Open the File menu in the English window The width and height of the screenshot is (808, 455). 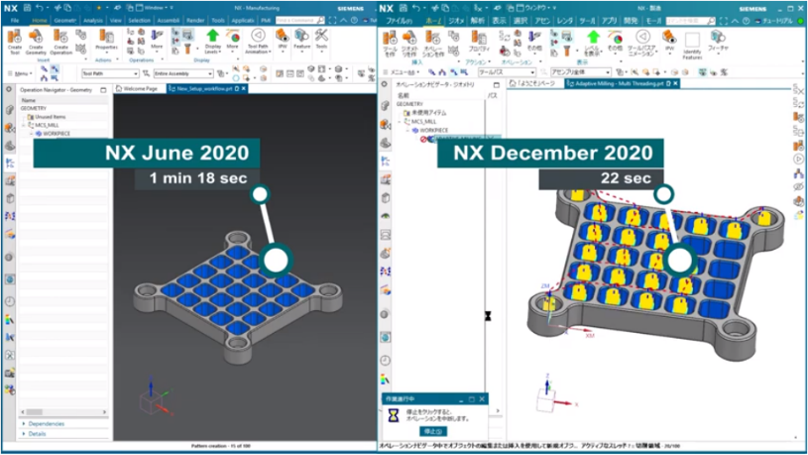tap(15, 21)
